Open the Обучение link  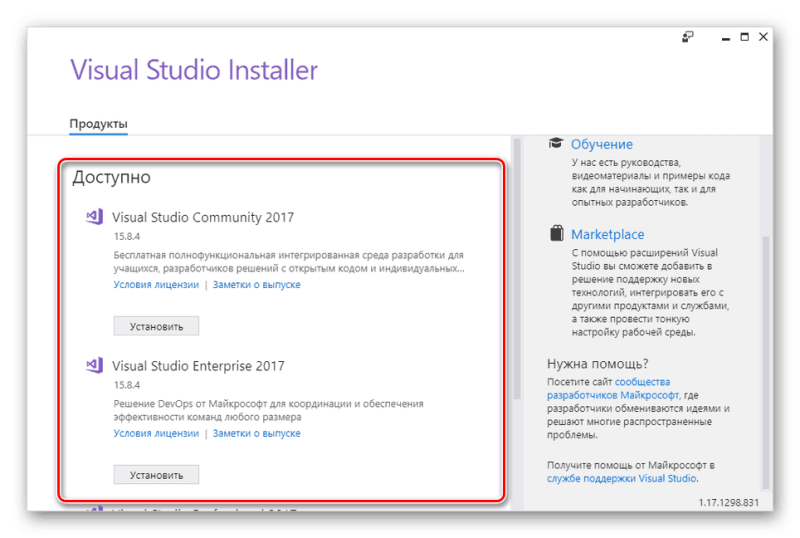tap(602, 144)
